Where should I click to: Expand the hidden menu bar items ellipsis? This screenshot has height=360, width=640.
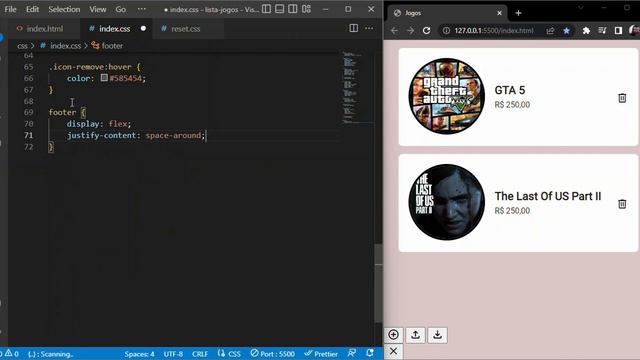141,9
